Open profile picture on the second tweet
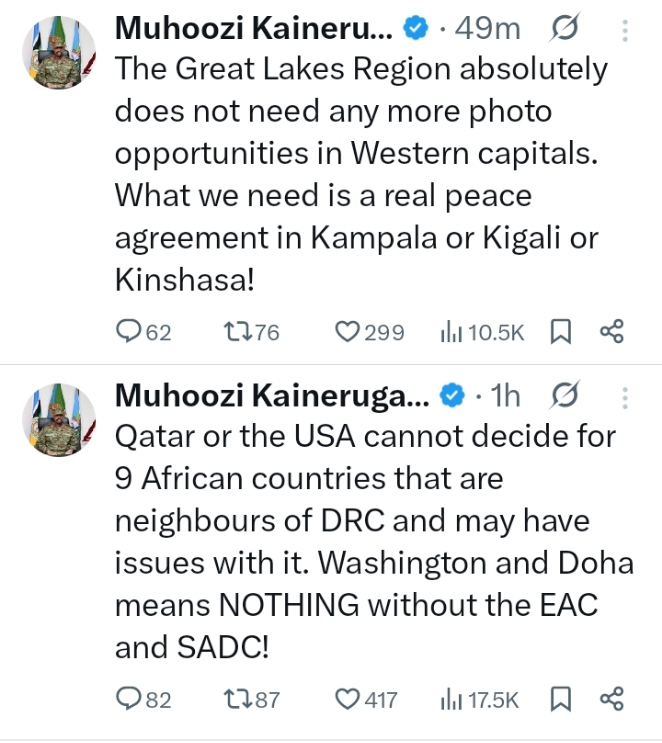This screenshot has width=662, height=743. pos(60,420)
